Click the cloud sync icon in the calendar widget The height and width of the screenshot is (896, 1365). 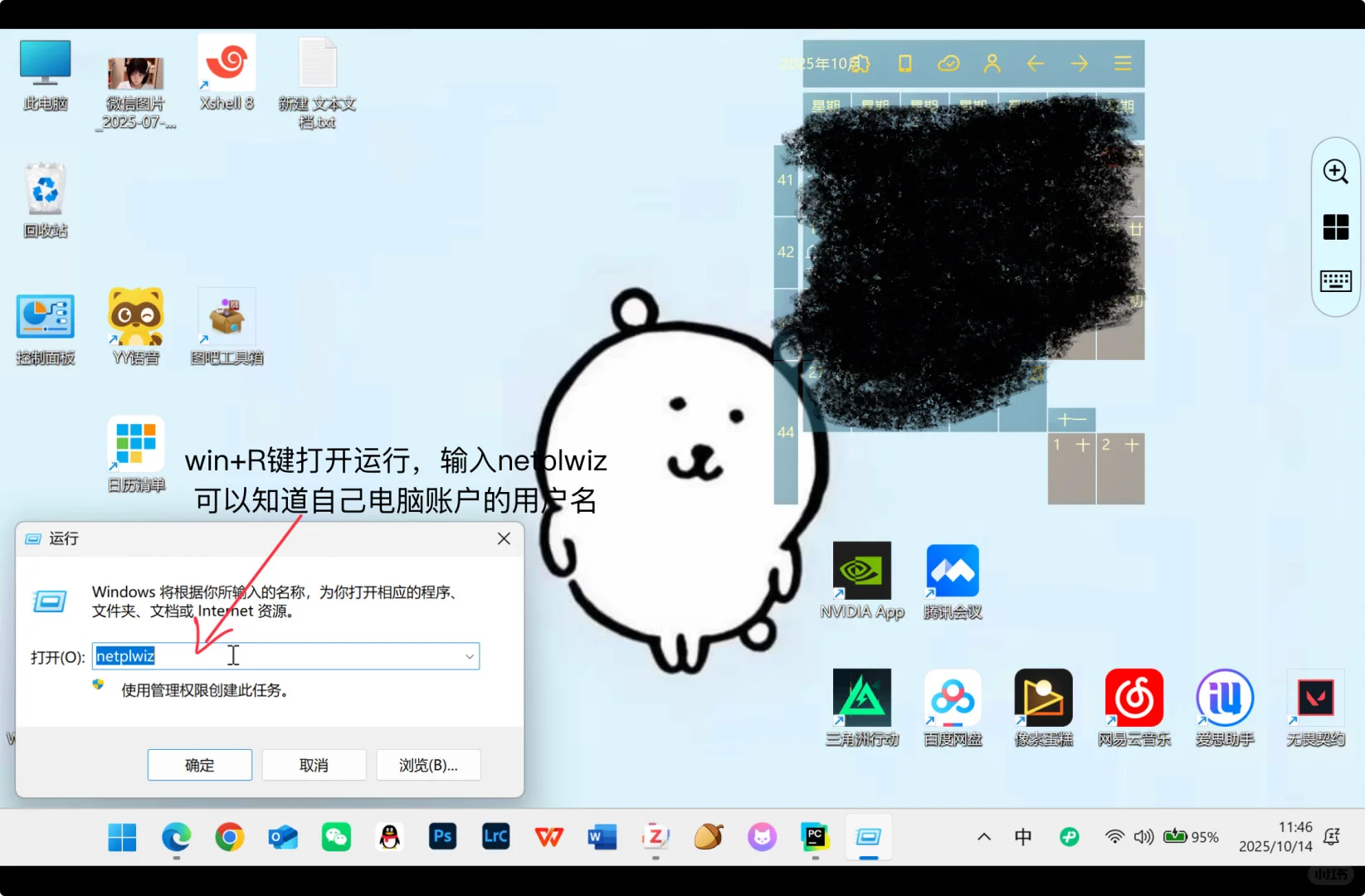(x=948, y=63)
